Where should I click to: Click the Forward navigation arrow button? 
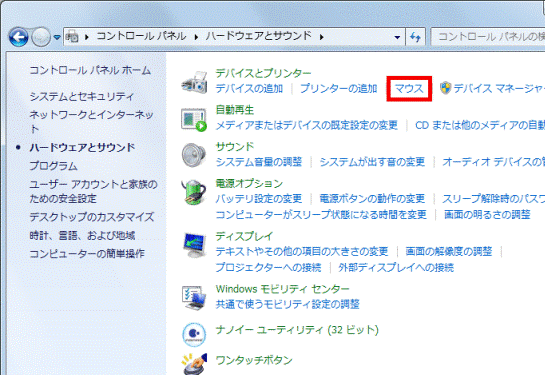[41, 37]
